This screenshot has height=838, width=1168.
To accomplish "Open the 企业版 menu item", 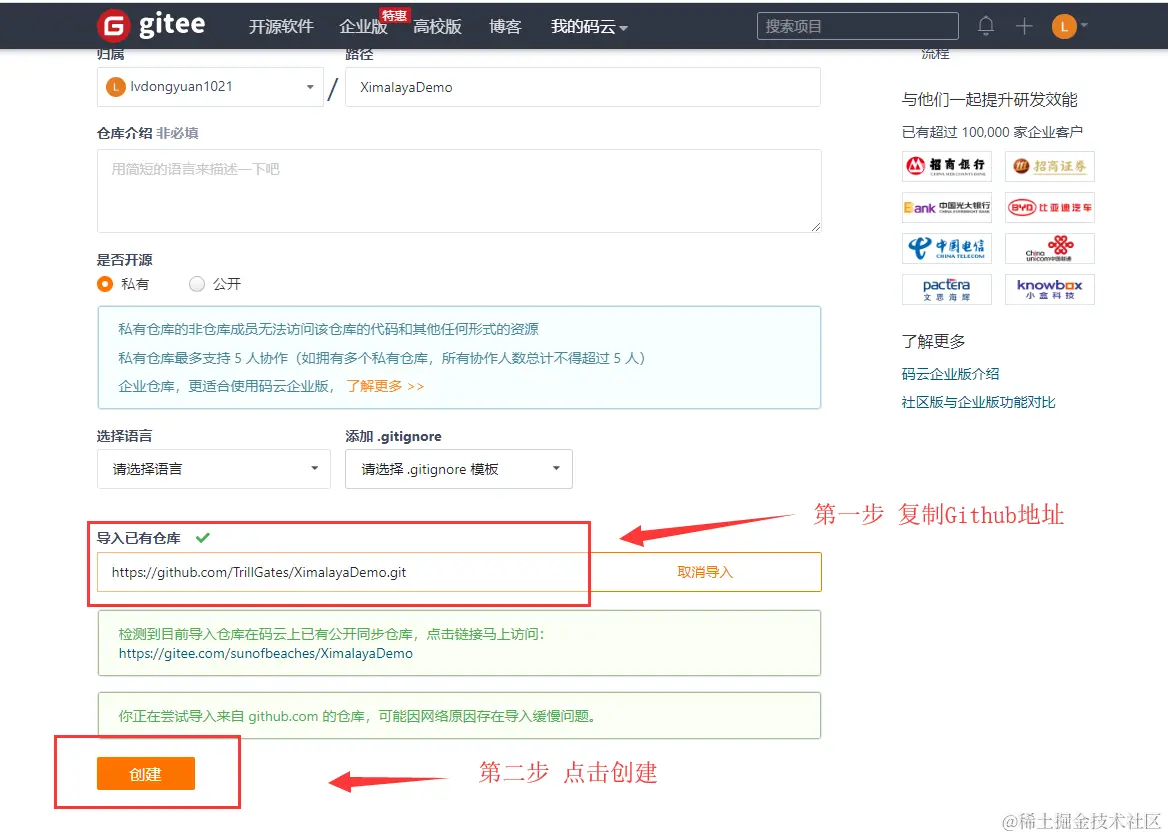I will (364, 27).
